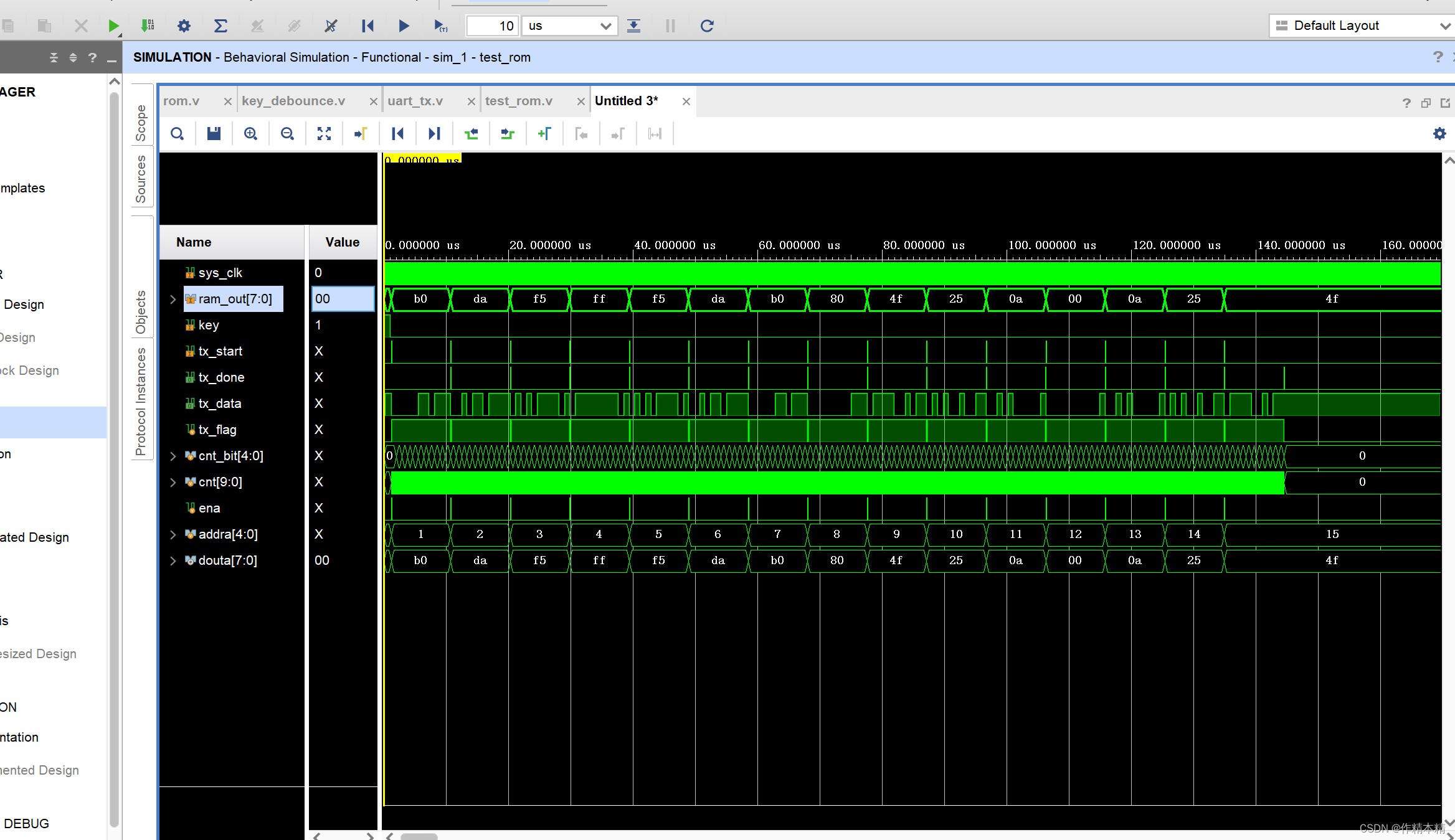Open the top toolbar Settings gear
The height and width of the screenshot is (840, 1455).
point(184,26)
